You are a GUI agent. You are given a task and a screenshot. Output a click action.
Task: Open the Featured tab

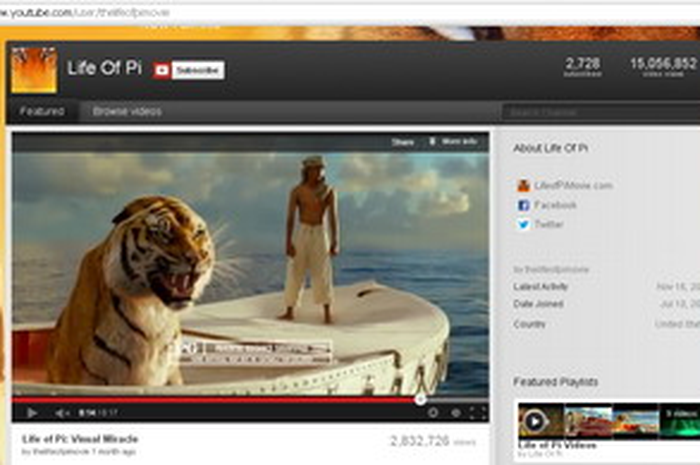tap(42, 111)
